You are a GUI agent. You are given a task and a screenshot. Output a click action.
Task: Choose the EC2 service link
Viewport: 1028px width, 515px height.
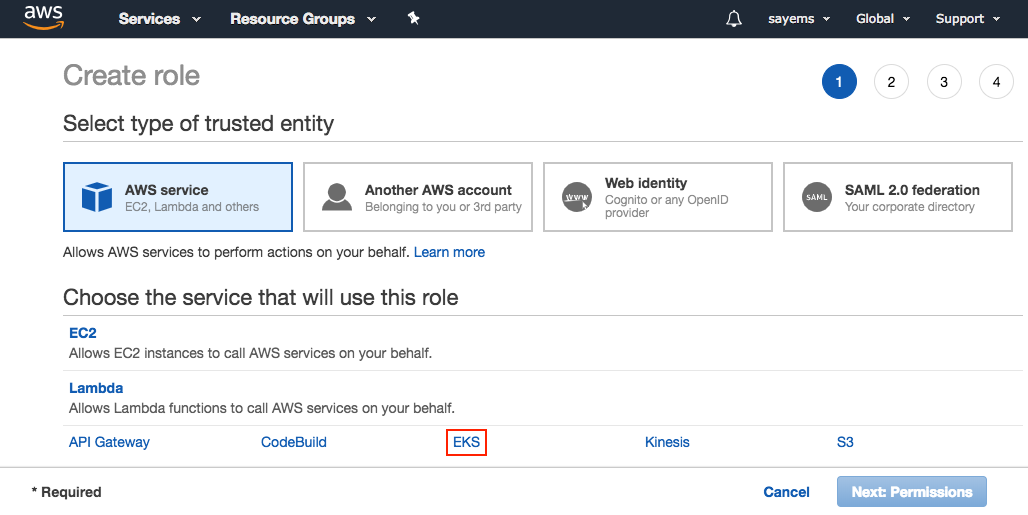coord(83,333)
